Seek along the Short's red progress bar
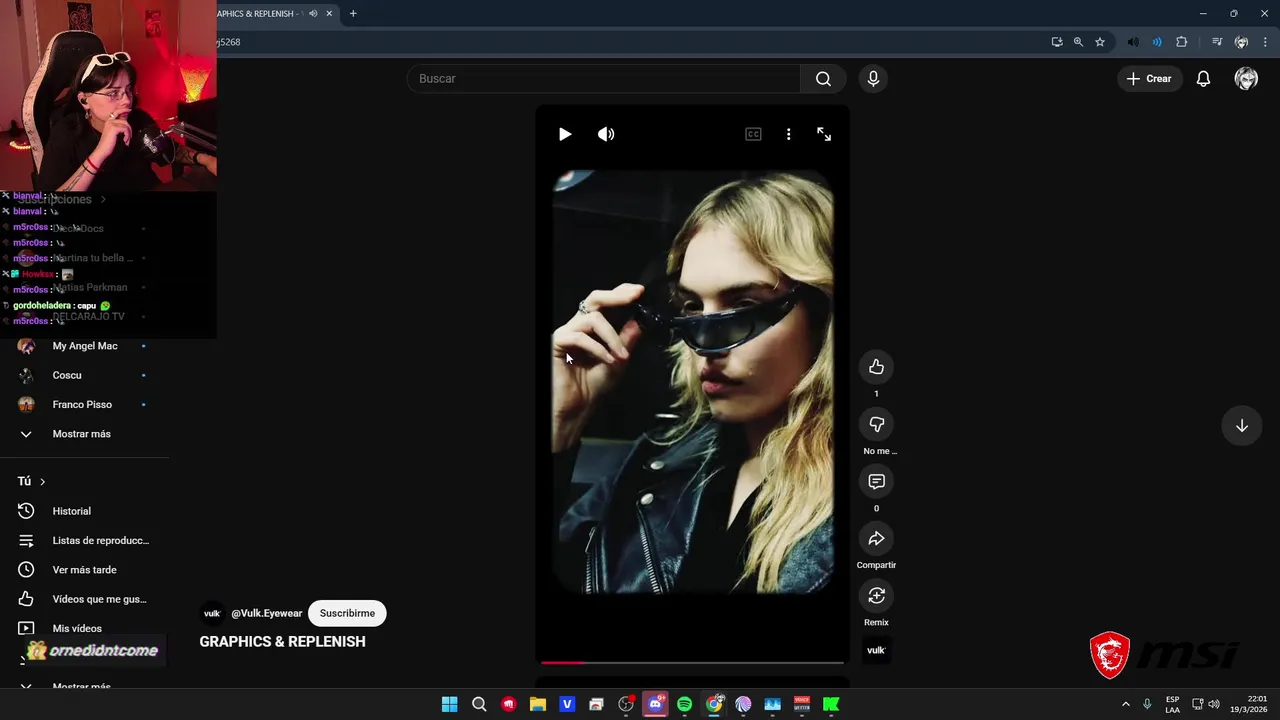Screen dimensions: 1280x720 tap(692, 662)
